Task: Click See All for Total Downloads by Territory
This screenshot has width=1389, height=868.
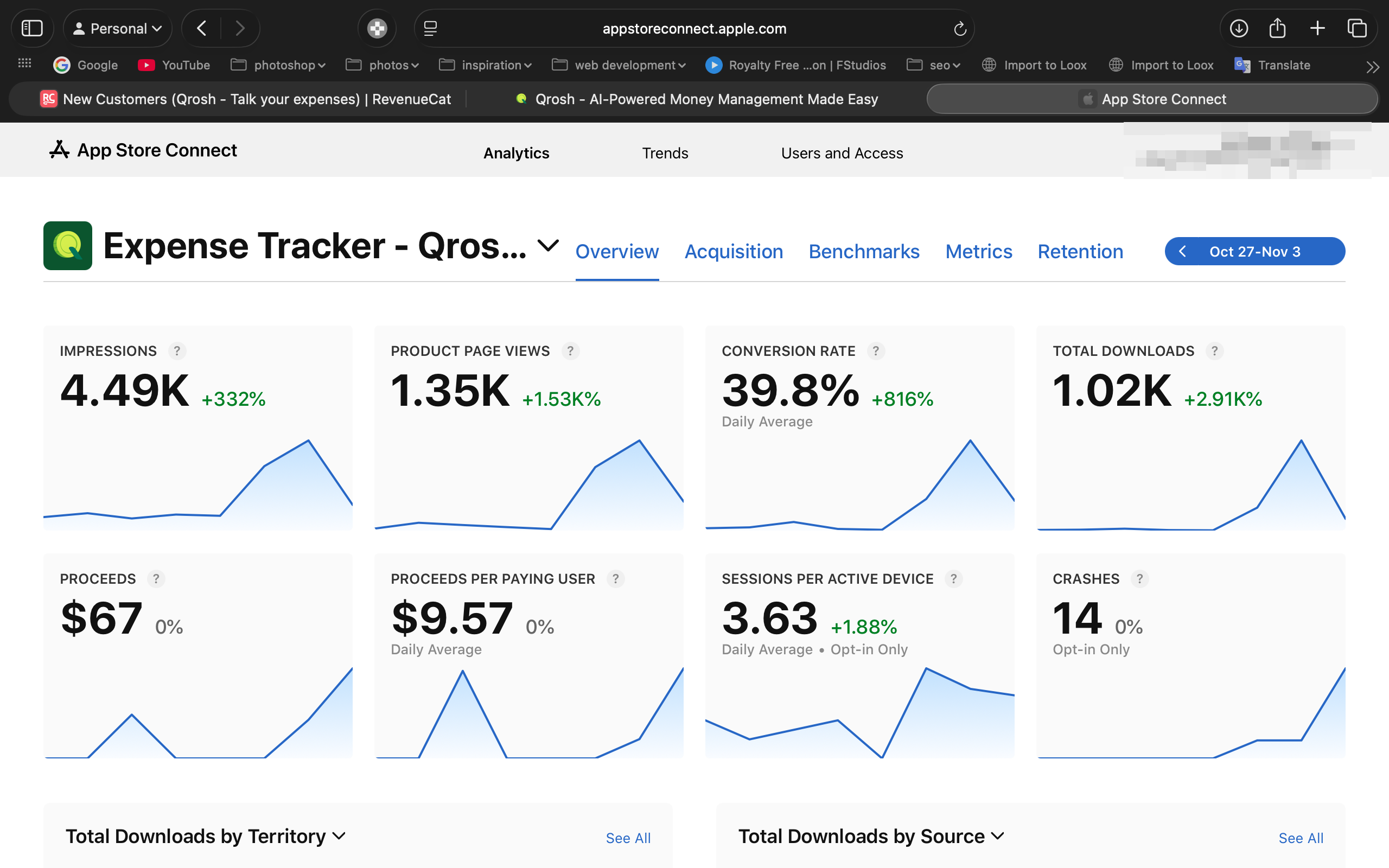Action: (x=628, y=838)
